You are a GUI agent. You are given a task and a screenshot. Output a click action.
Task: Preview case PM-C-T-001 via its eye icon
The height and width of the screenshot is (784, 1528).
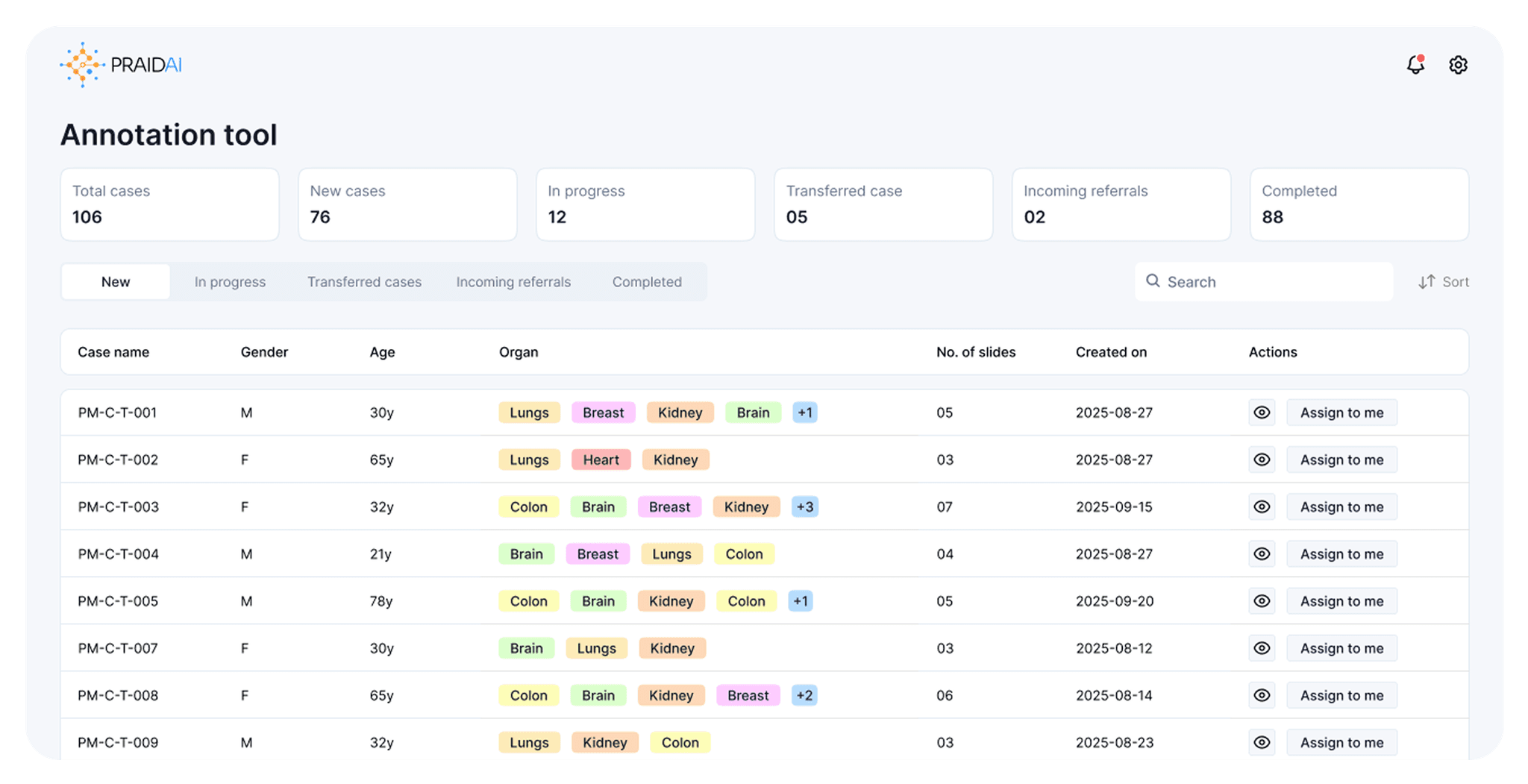[1262, 413]
